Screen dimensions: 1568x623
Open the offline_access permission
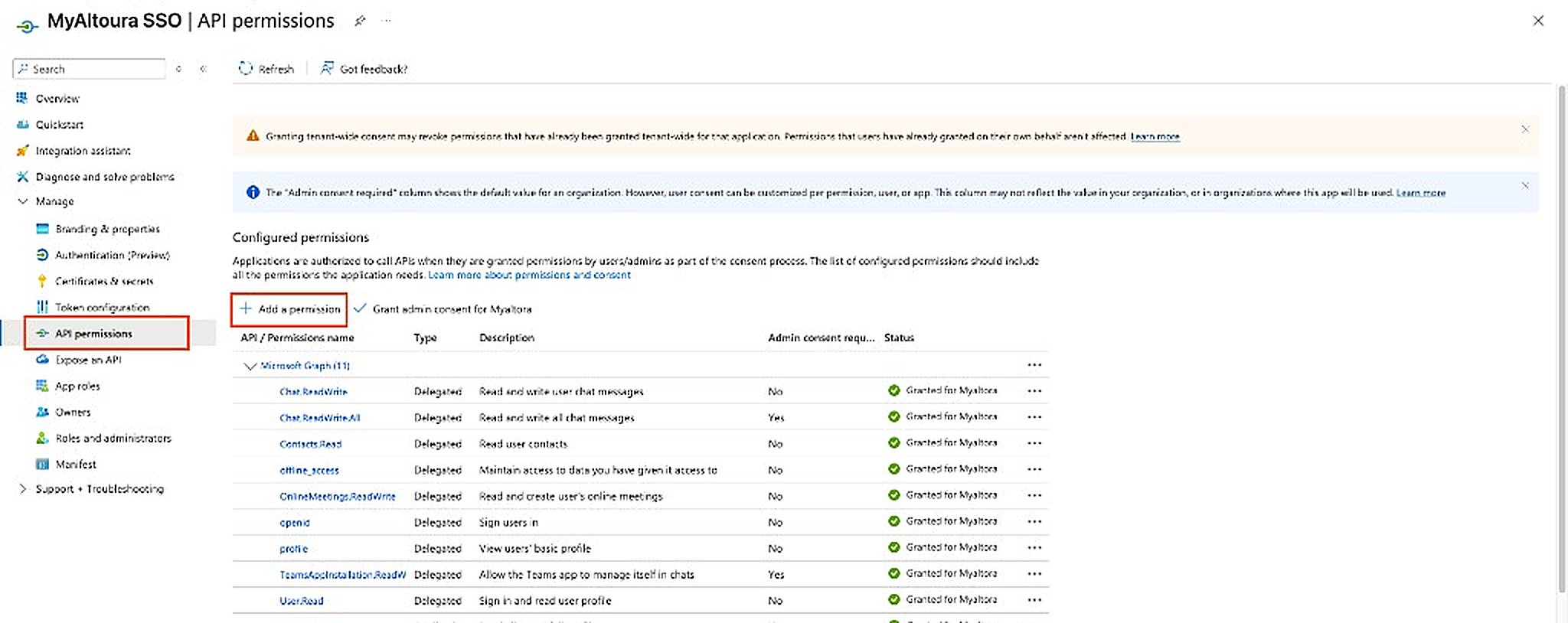tap(309, 470)
